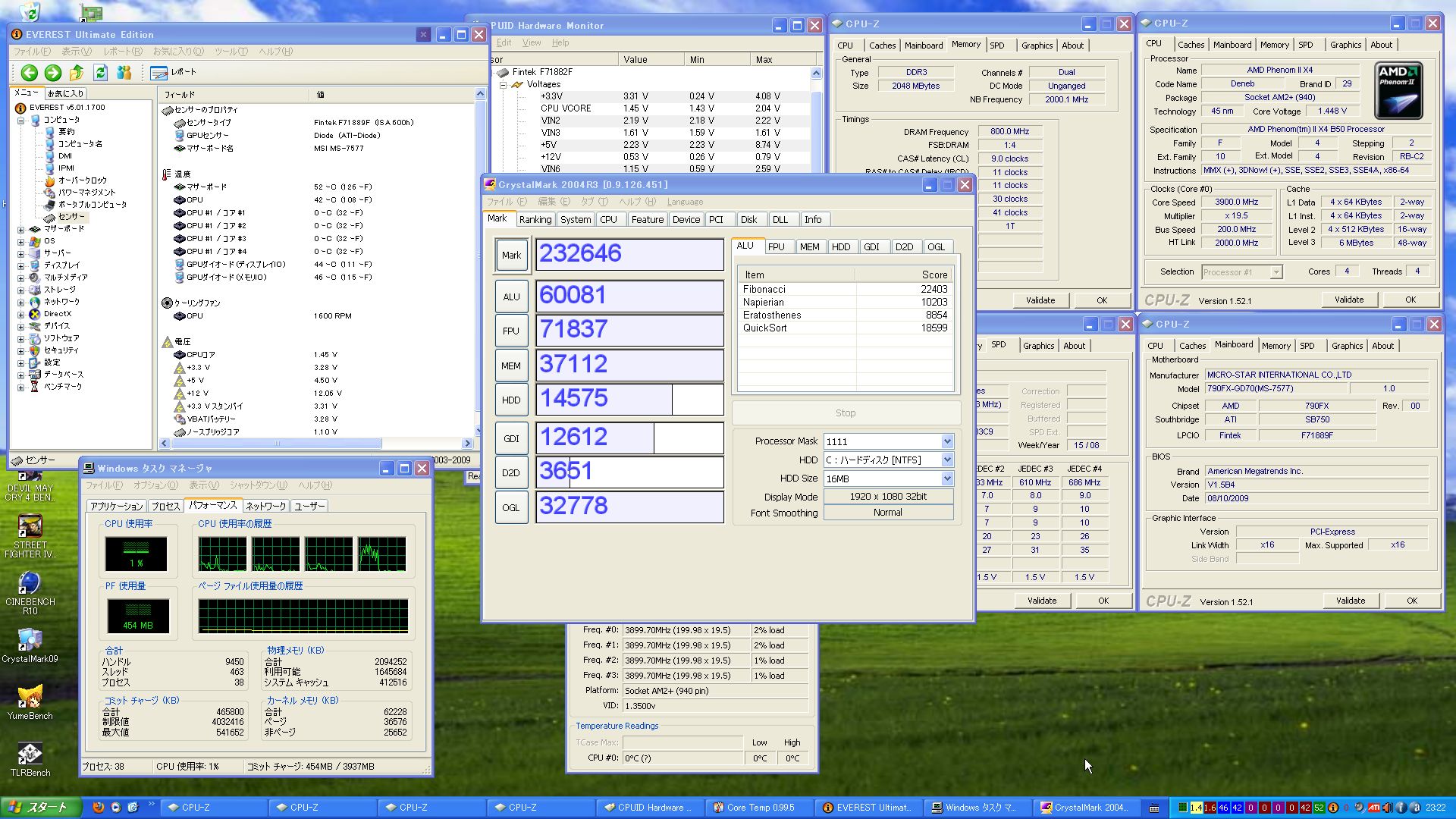
Task: Click the Firefox icon in quick launch
Action: pyautogui.click(x=98, y=808)
